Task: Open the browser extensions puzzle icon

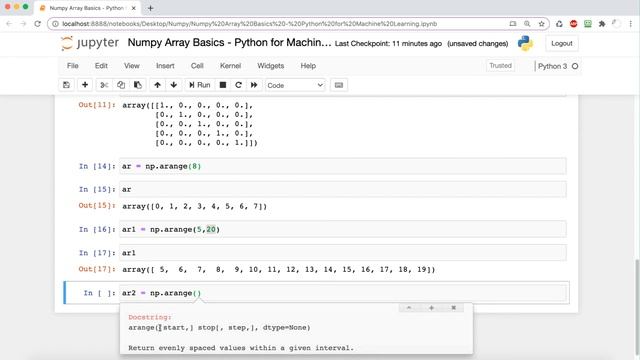Action: click(x=602, y=24)
